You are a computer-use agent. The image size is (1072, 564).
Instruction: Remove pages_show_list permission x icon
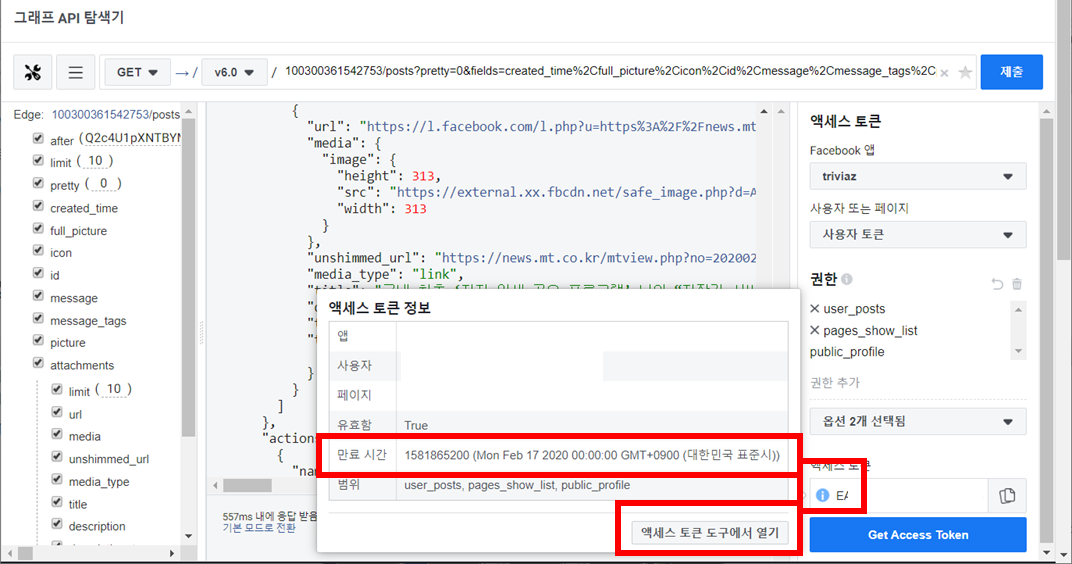(814, 330)
